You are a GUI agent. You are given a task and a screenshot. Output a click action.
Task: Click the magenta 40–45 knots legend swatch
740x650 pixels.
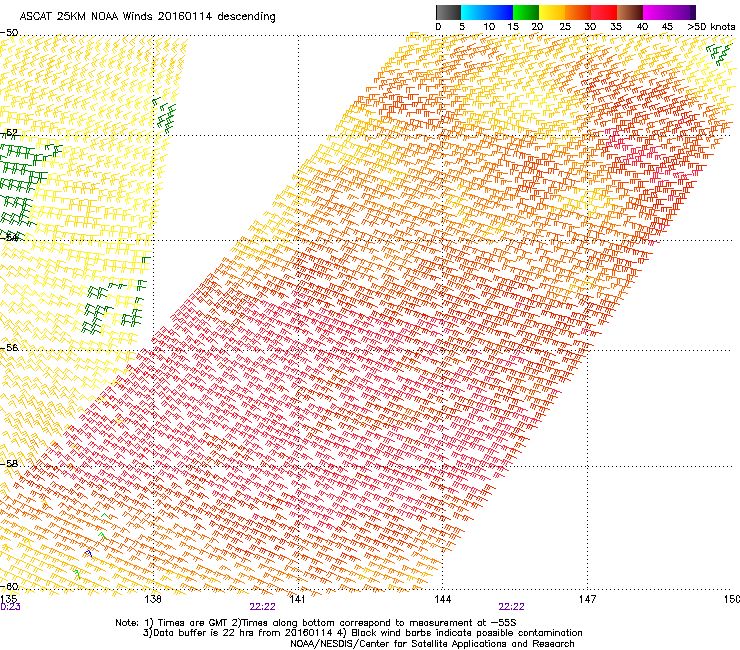pyautogui.click(x=656, y=12)
